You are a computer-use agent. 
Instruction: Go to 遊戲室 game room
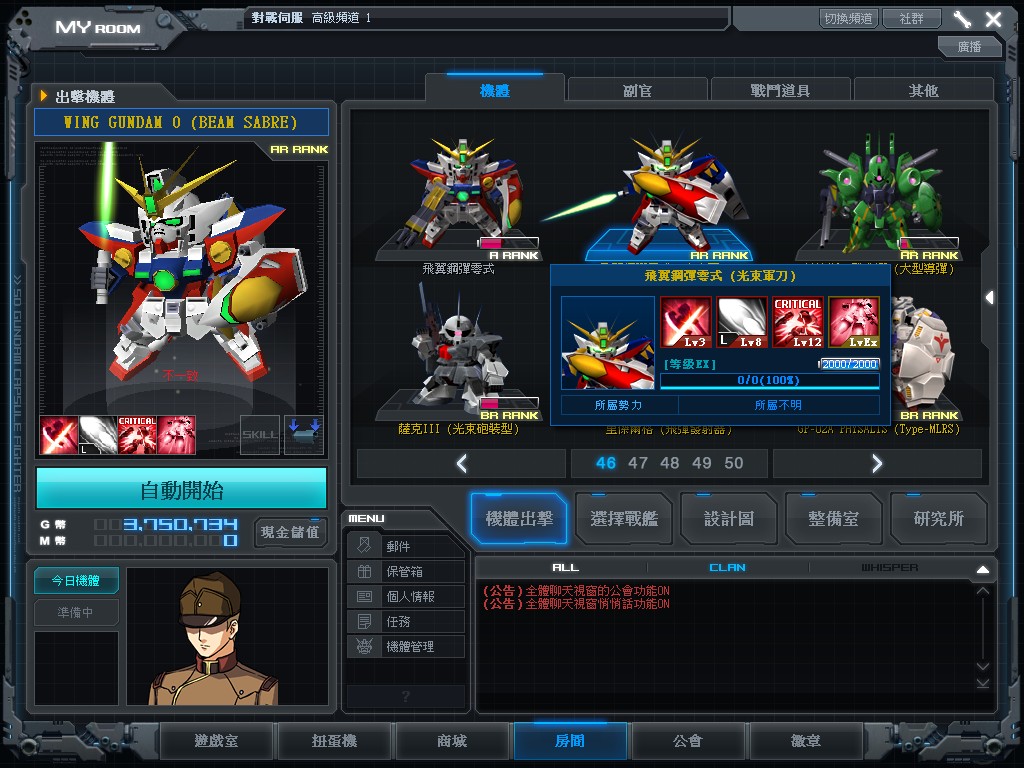pyautogui.click(x=217, y=741)
